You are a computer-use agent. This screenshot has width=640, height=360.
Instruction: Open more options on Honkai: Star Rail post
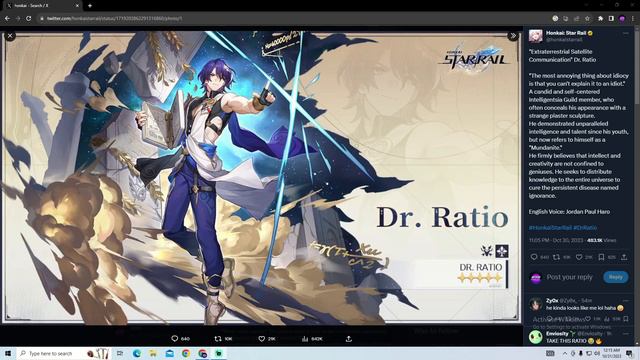coord(626,33)
